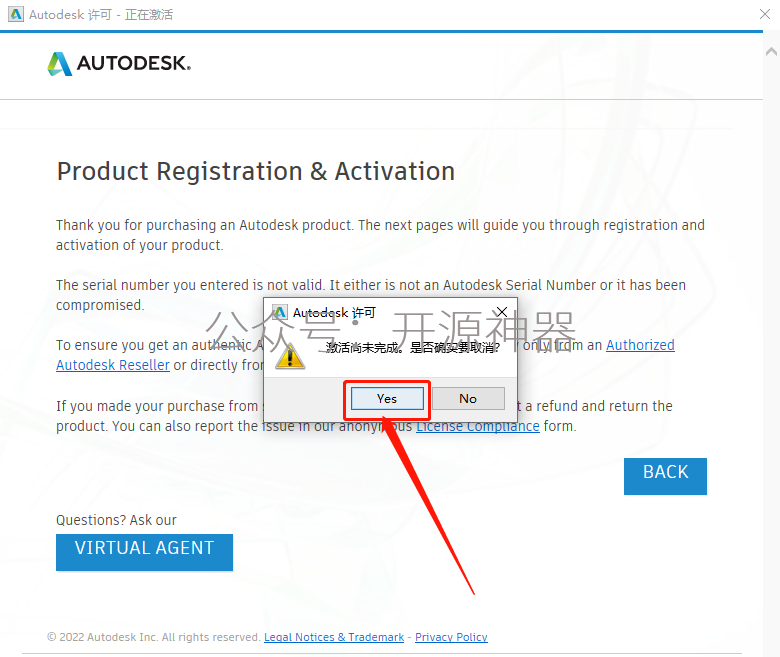The width and height of the screenshot is (780, 657).
Task: Click the scroll-up arrow on the right scrollbar
Action: coord(772,51)
